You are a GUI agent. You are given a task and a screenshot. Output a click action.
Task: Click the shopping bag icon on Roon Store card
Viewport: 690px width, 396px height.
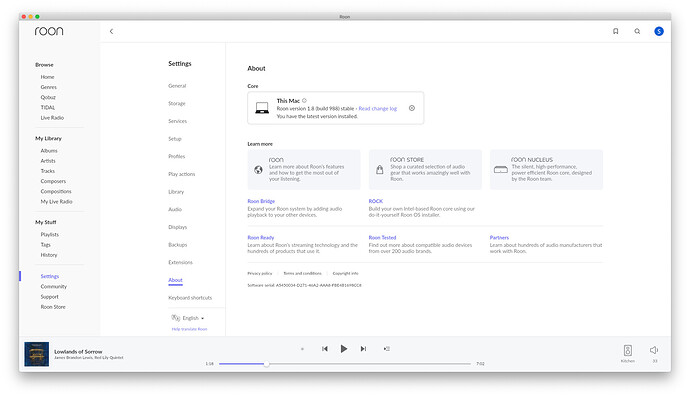click(x=379, y=169)
